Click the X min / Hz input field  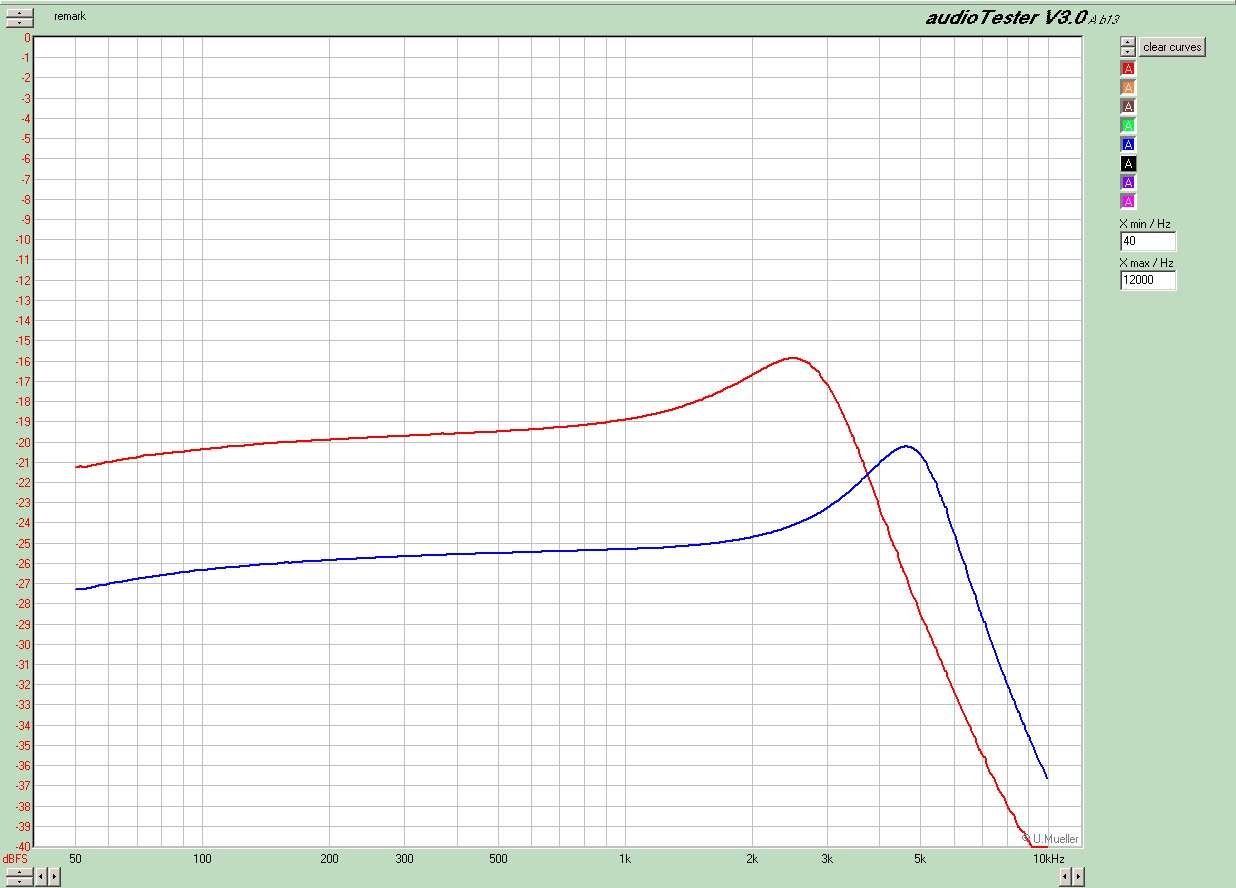tap(1148, 241)
